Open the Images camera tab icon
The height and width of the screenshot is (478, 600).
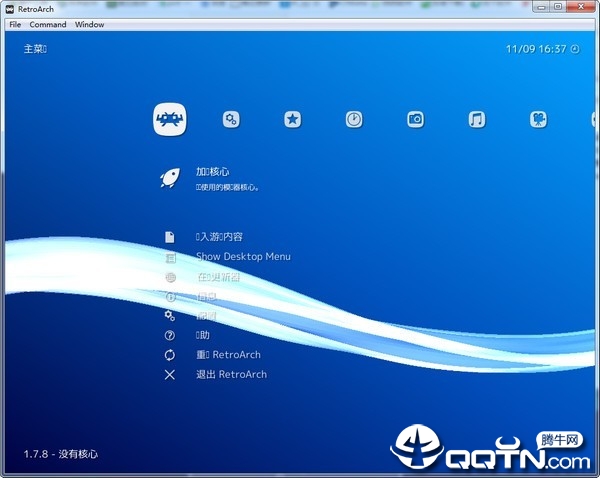pyautogui.click(x=415, y=119)
